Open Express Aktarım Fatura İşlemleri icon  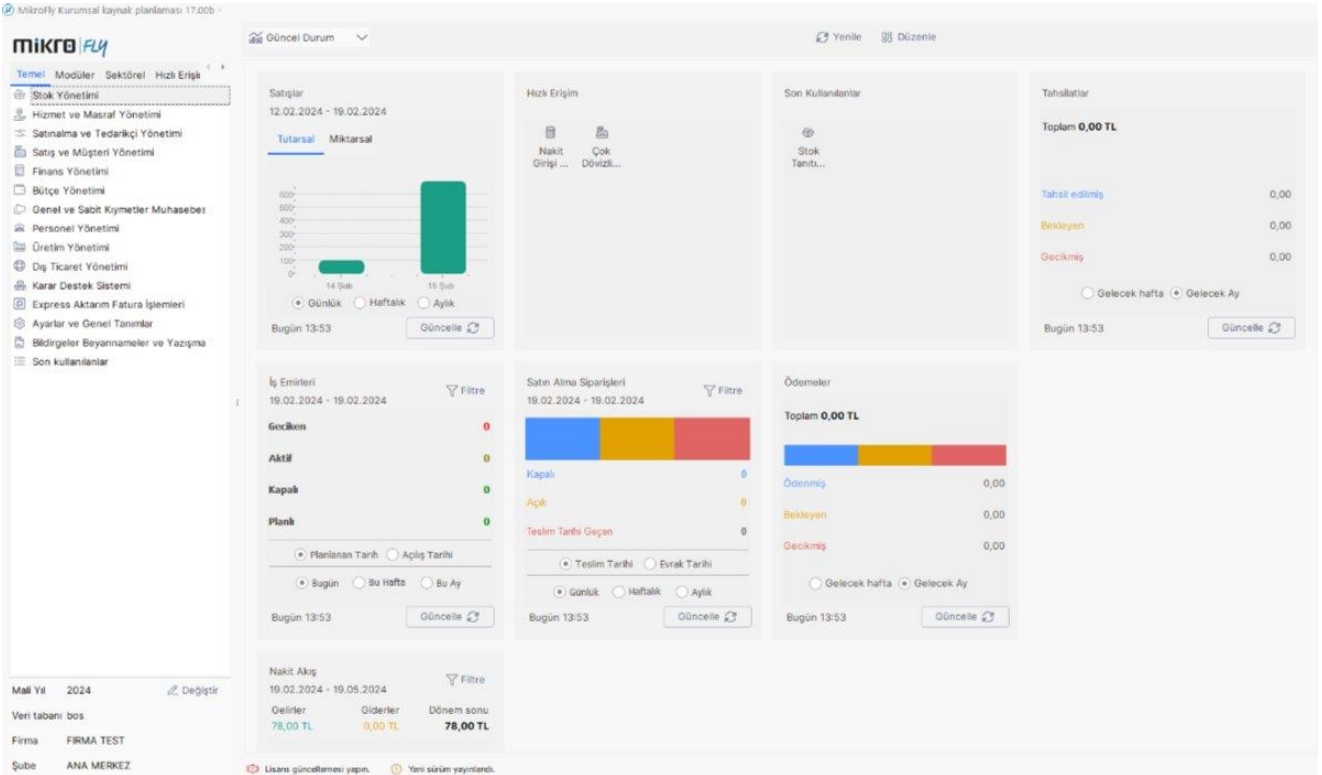pos(20,305)
